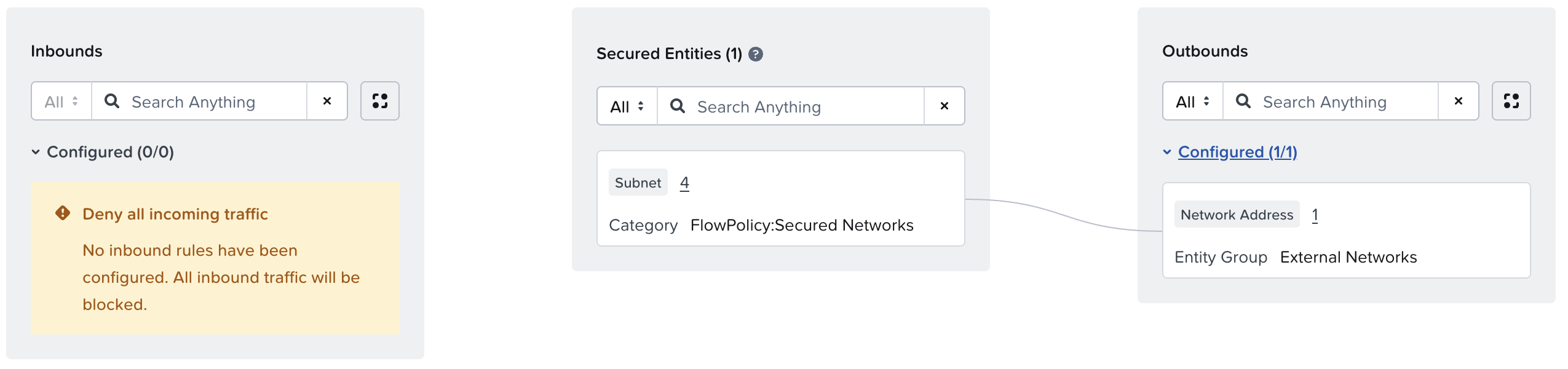Clear the Inbounds search with the X icon
The width and height of the screenshot is (1568, 369).
[x=327, y=101]
